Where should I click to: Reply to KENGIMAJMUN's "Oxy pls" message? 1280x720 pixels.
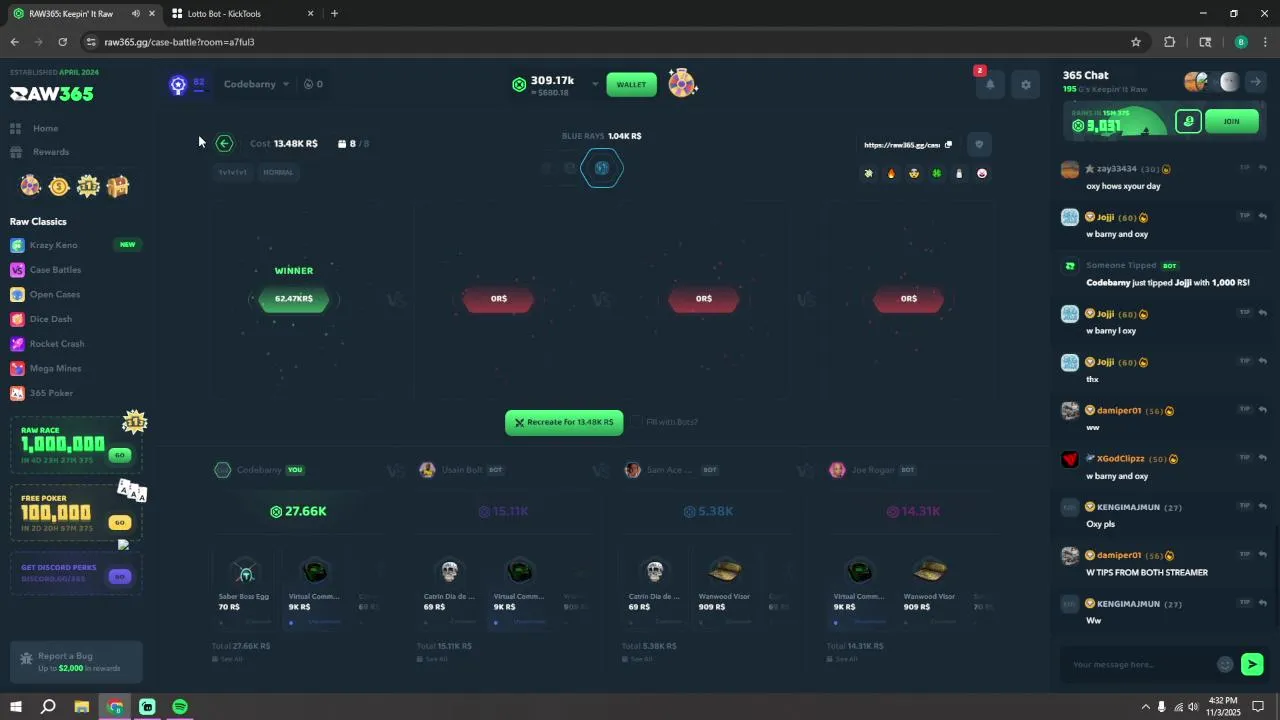[1263, 506]
